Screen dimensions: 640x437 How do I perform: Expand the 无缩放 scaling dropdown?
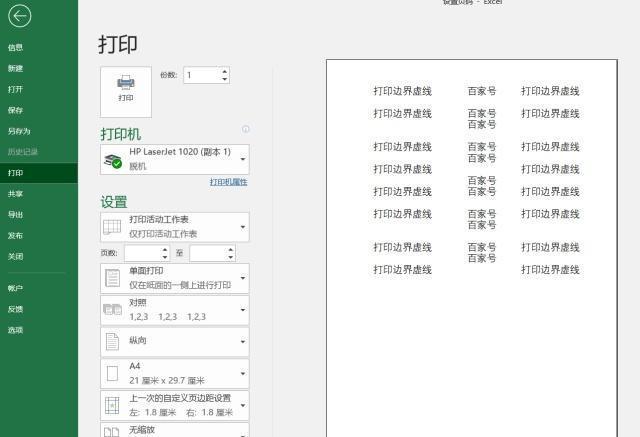[243, 431]
